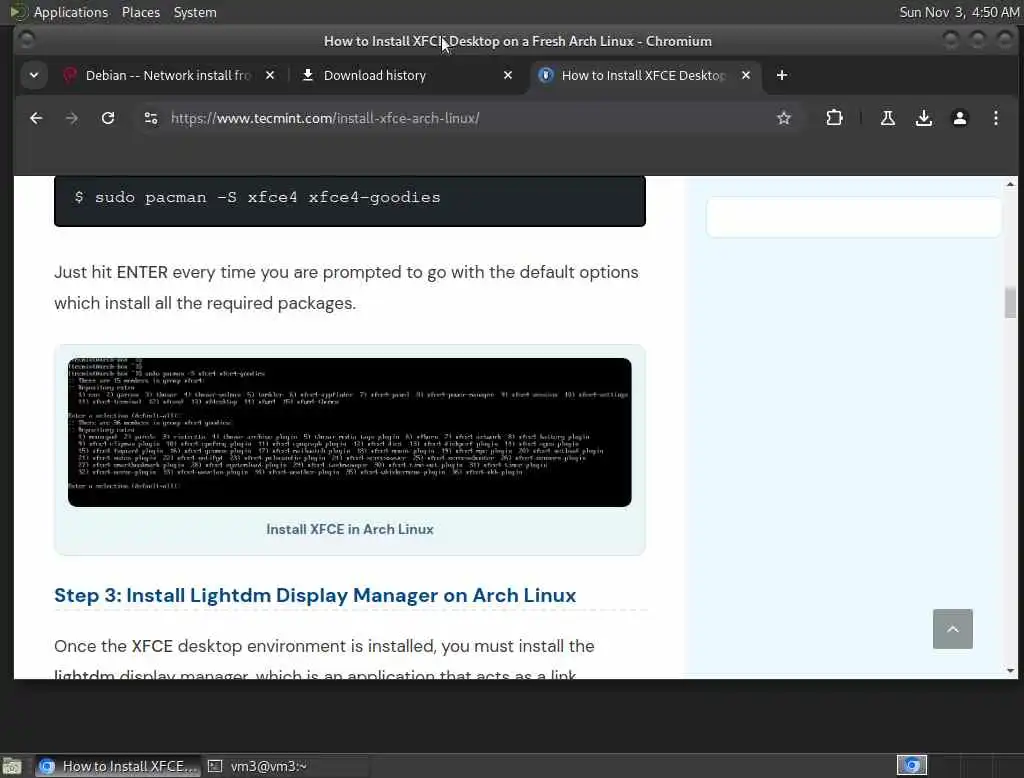Screen dimensions: 1024x778
Task: Click the page scrollbar thumb
Action: click(x=1010, y=302)
